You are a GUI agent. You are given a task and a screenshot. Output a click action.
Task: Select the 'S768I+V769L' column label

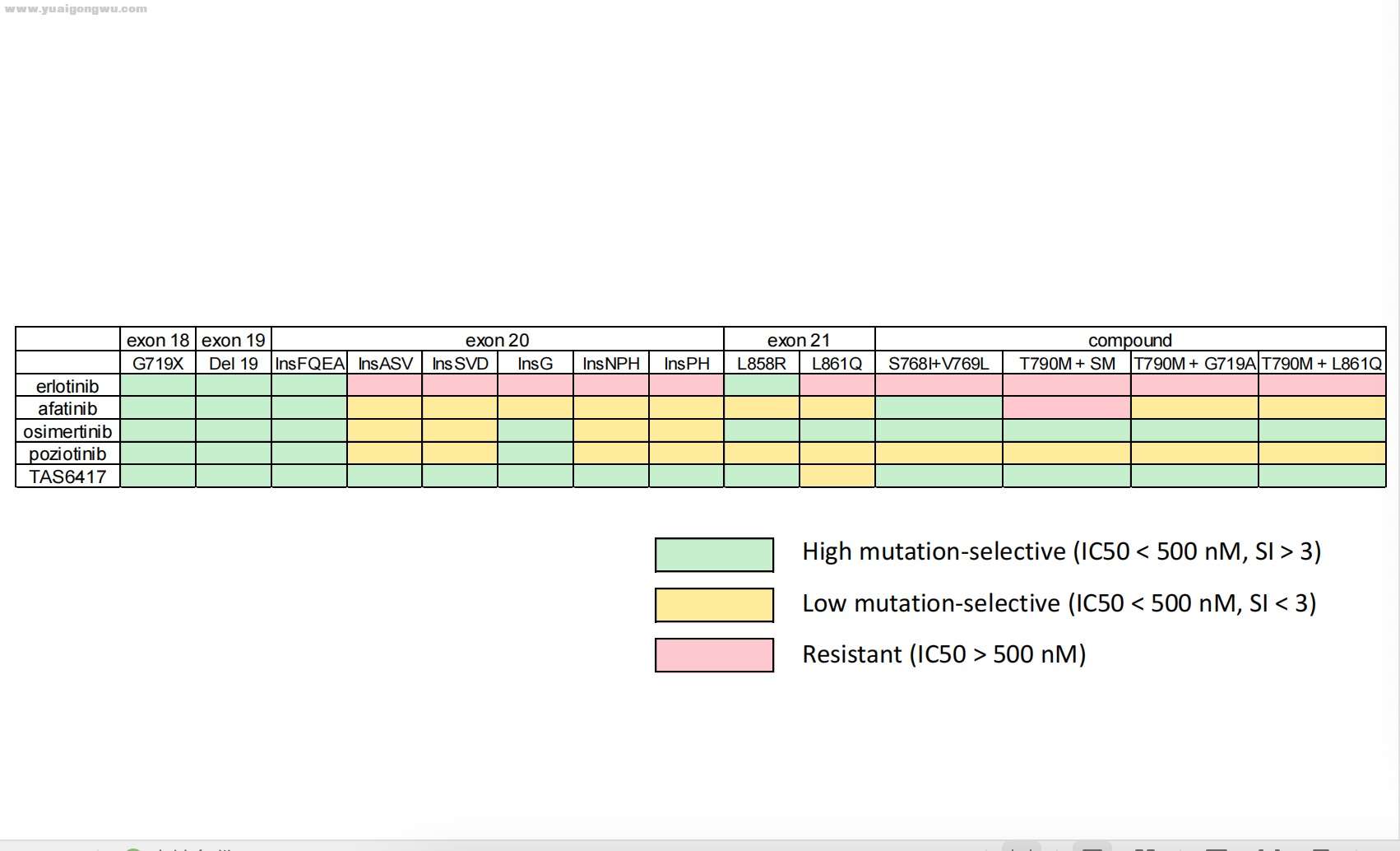point(939,363)
